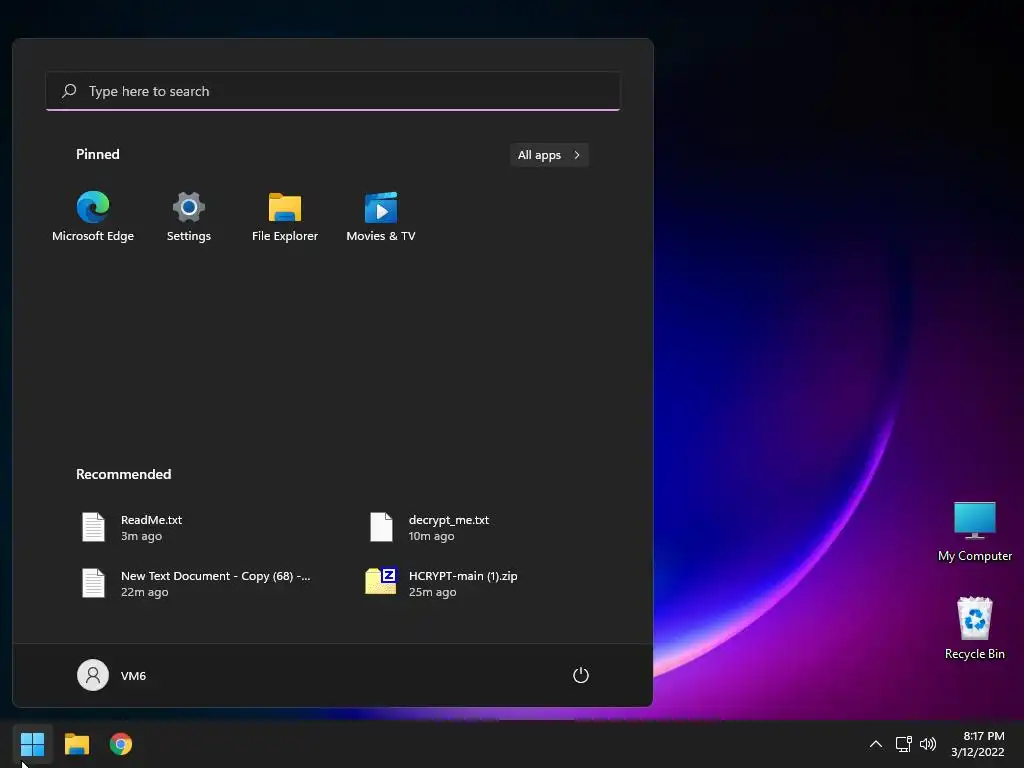
Task: Open the clock showing 8:17 PM
Action: tap(978, 744)
